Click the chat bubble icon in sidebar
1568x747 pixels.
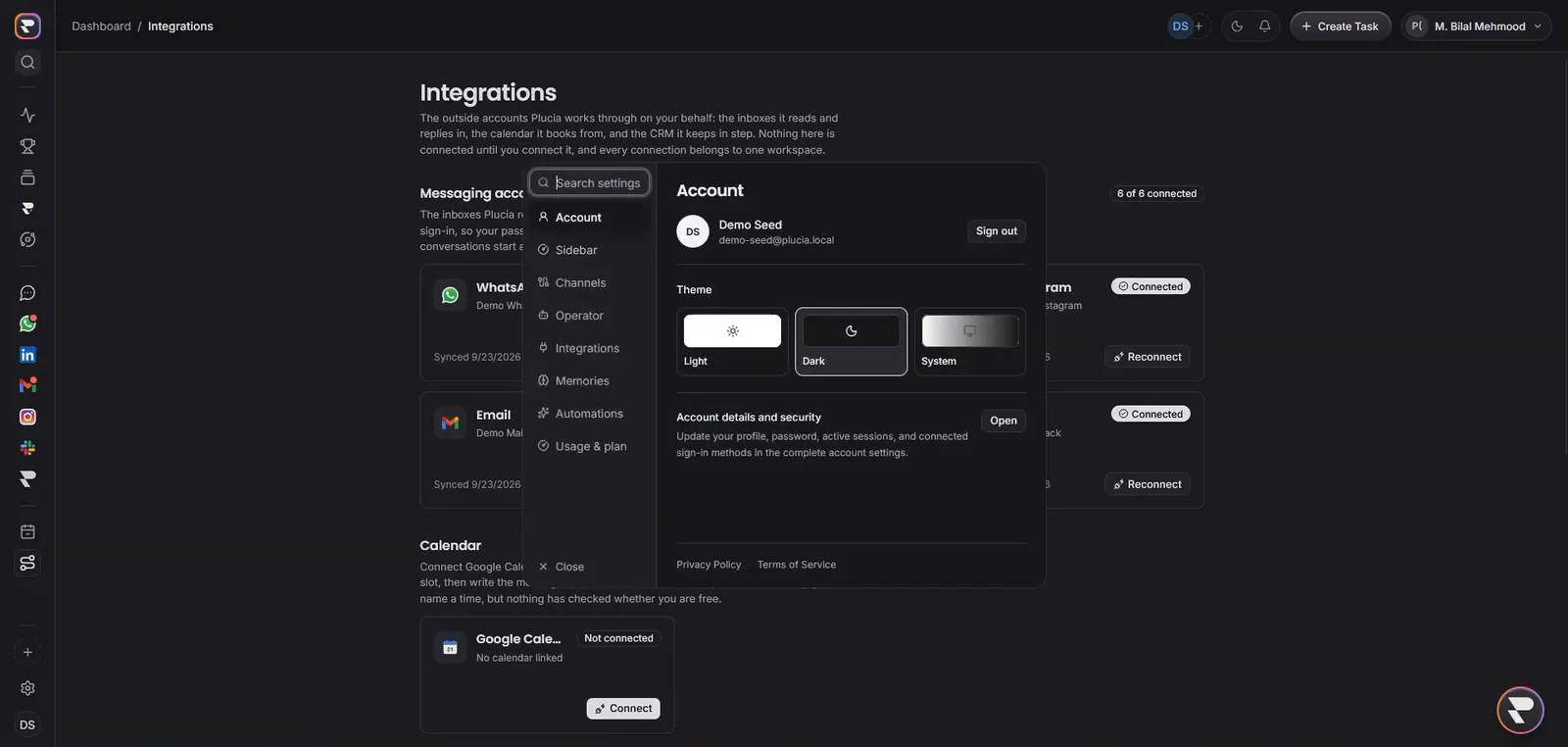[x=27, y=292]
